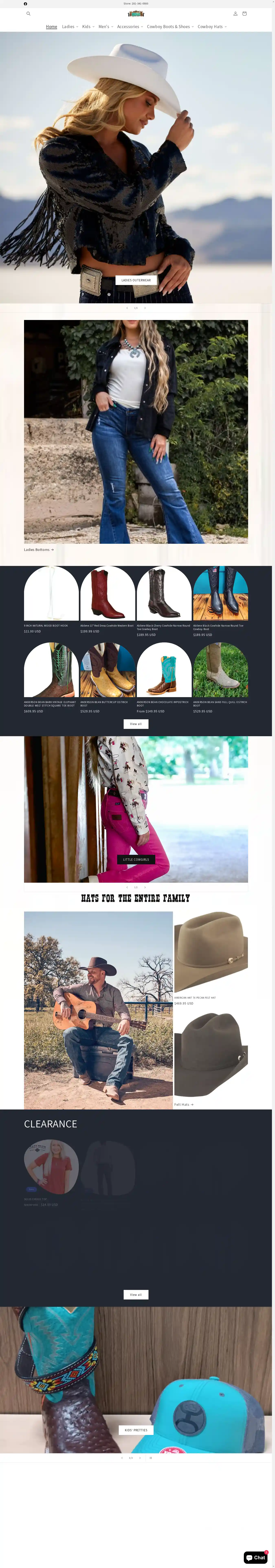The height and width of the screenshot is (1568, 275).
Task: Select the Home menu item
Action: [52, 27]
